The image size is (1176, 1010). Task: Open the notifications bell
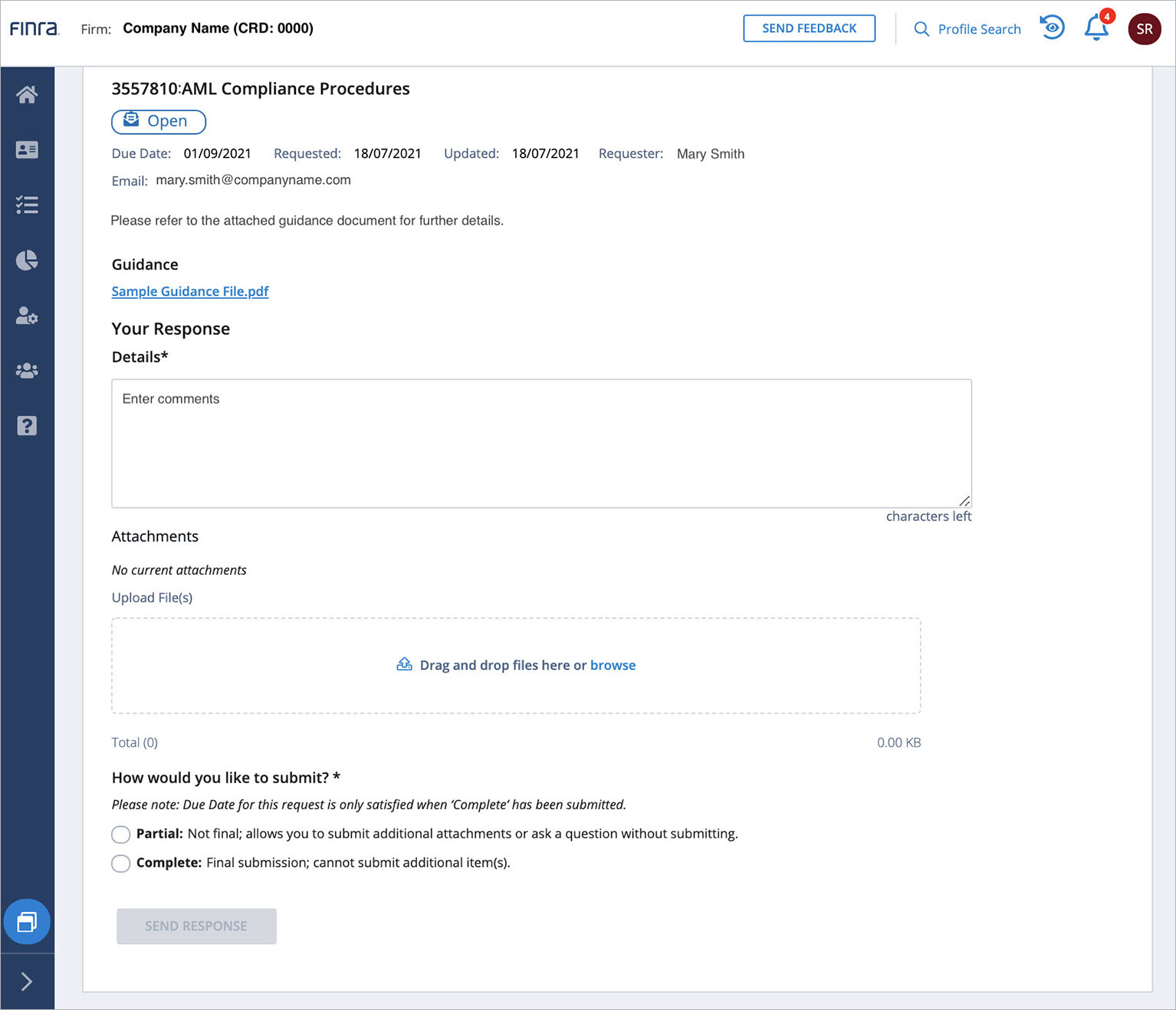pos(1096,28)
